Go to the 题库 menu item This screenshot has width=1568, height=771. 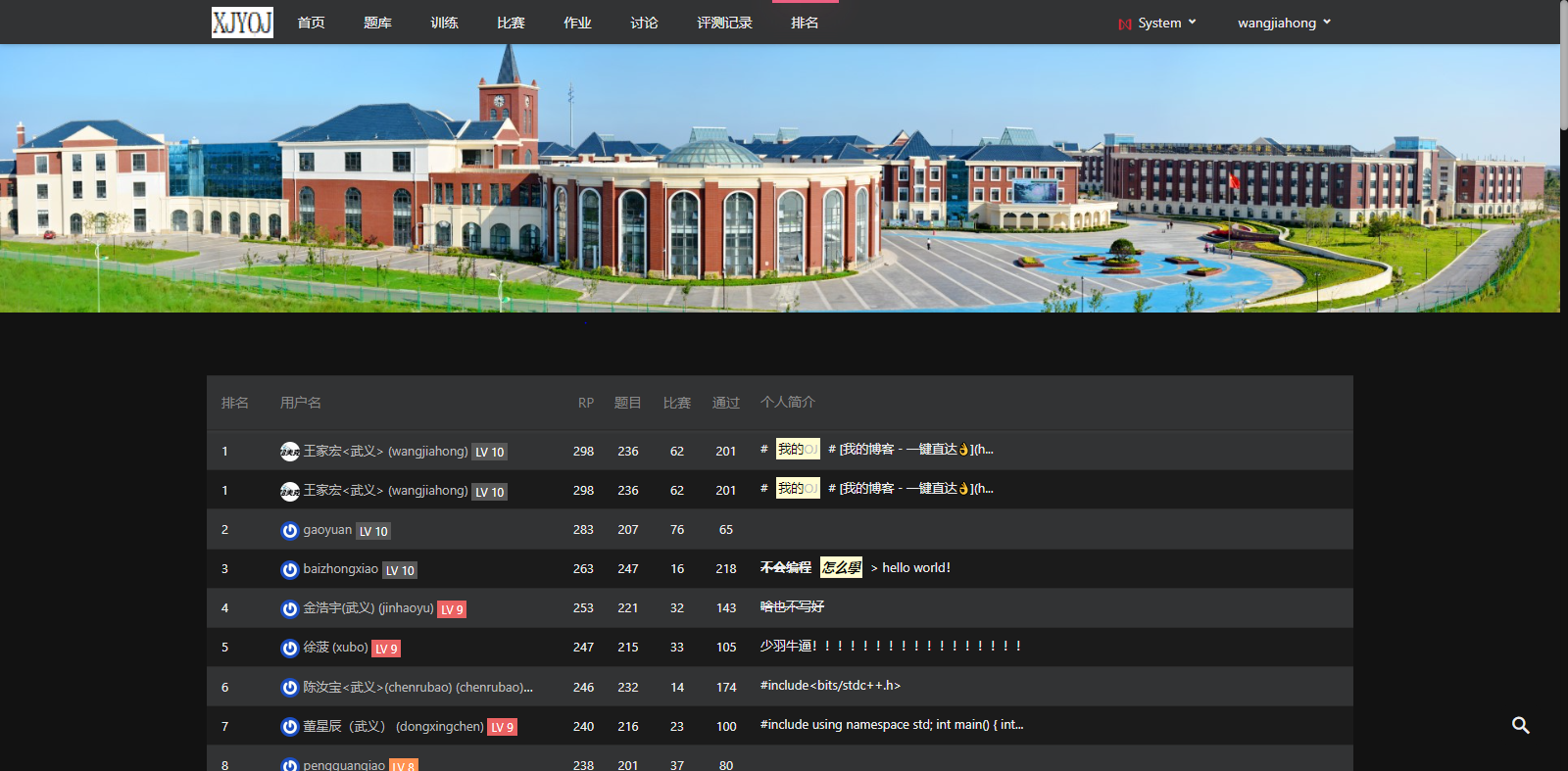(377, 23)
